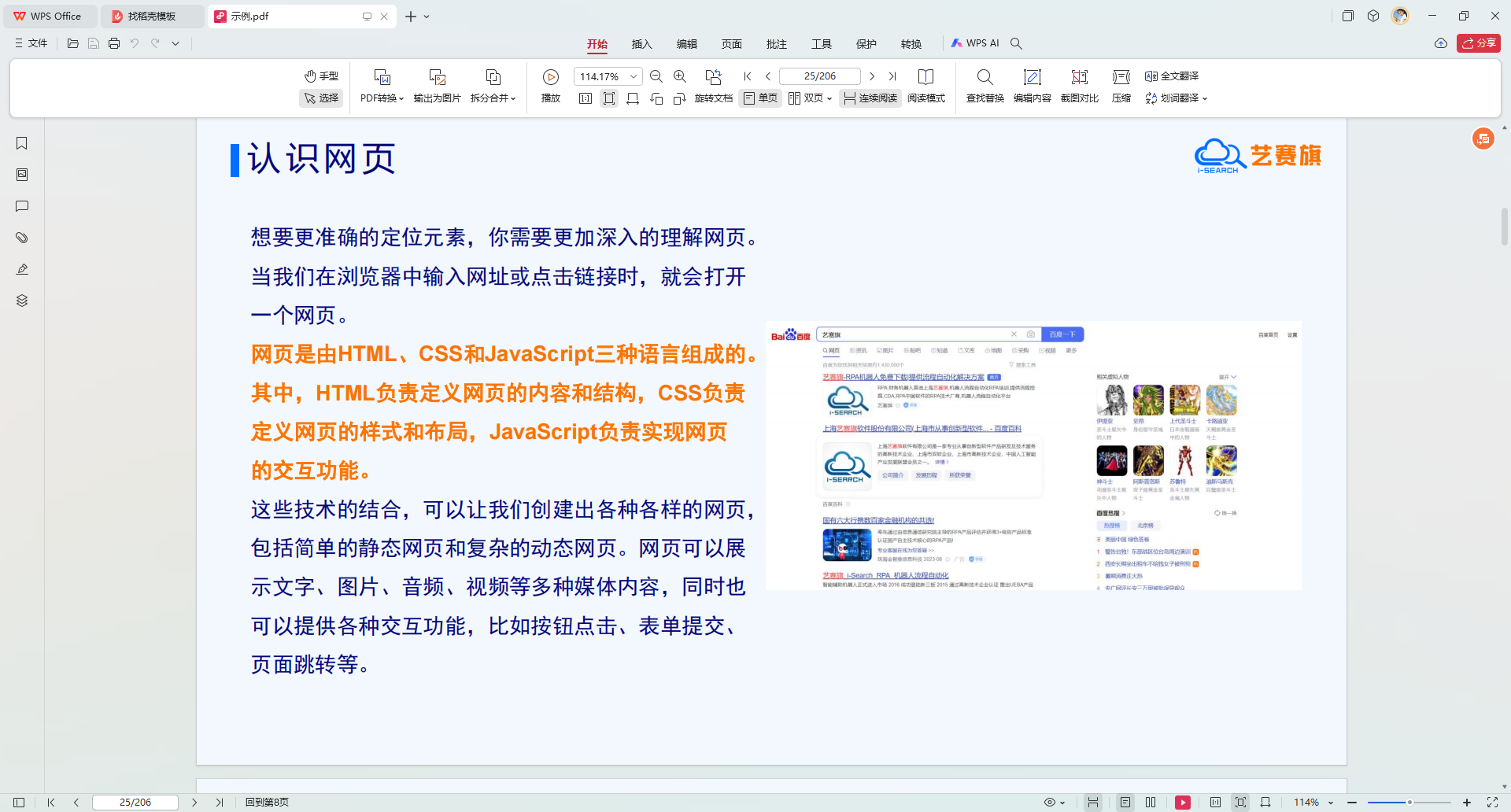Rotate page clockwise in toolbar
Image resolution: width=1511 pixels, height=812 pixels.
[x=680, y=98]
